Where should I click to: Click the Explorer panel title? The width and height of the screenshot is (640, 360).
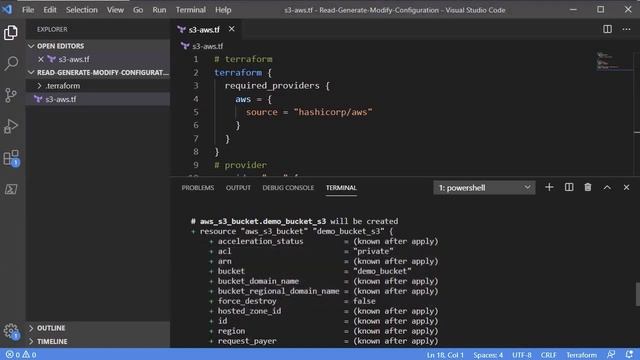click(x=52, y=29)
